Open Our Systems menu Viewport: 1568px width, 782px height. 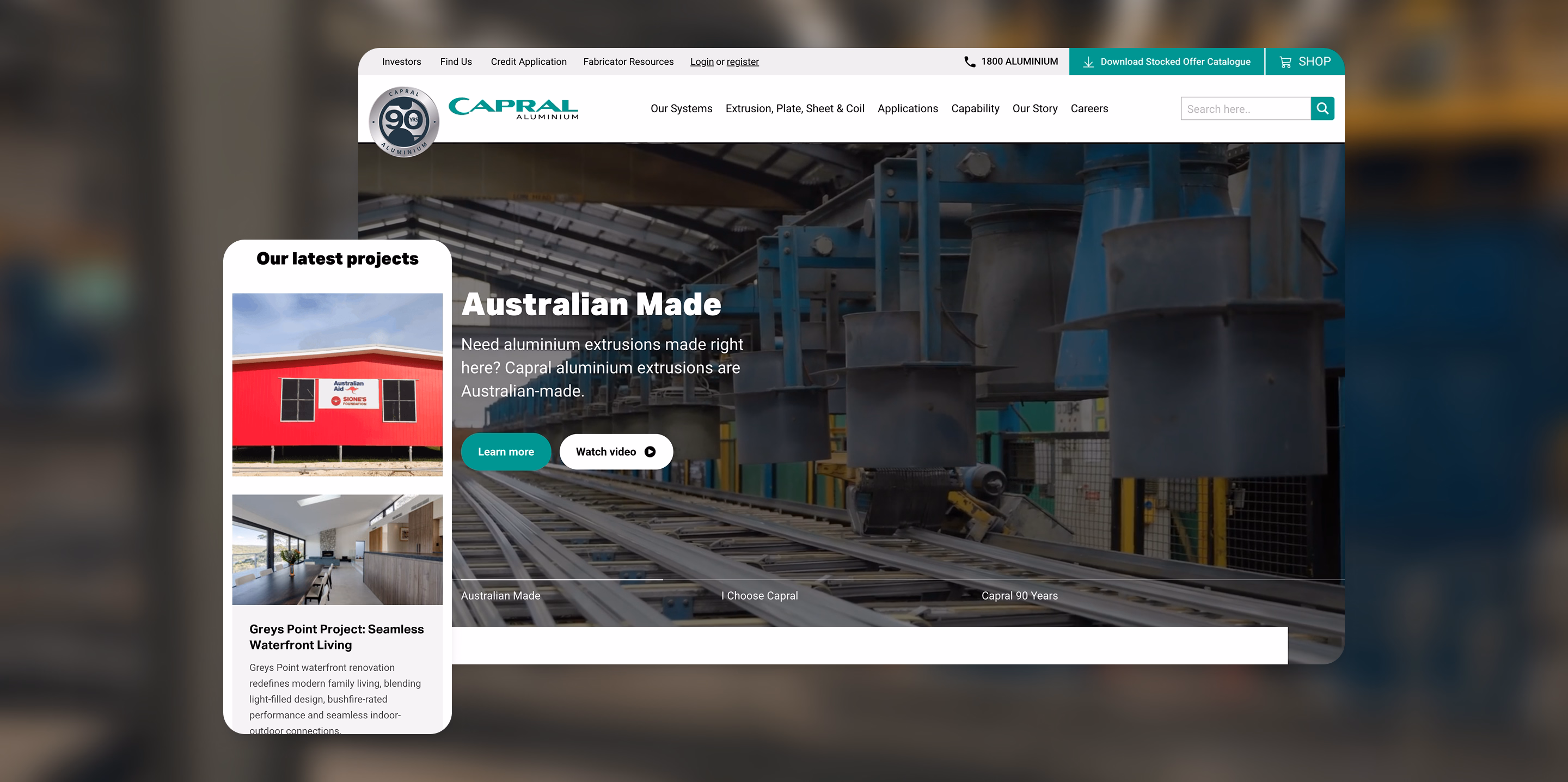681,108
